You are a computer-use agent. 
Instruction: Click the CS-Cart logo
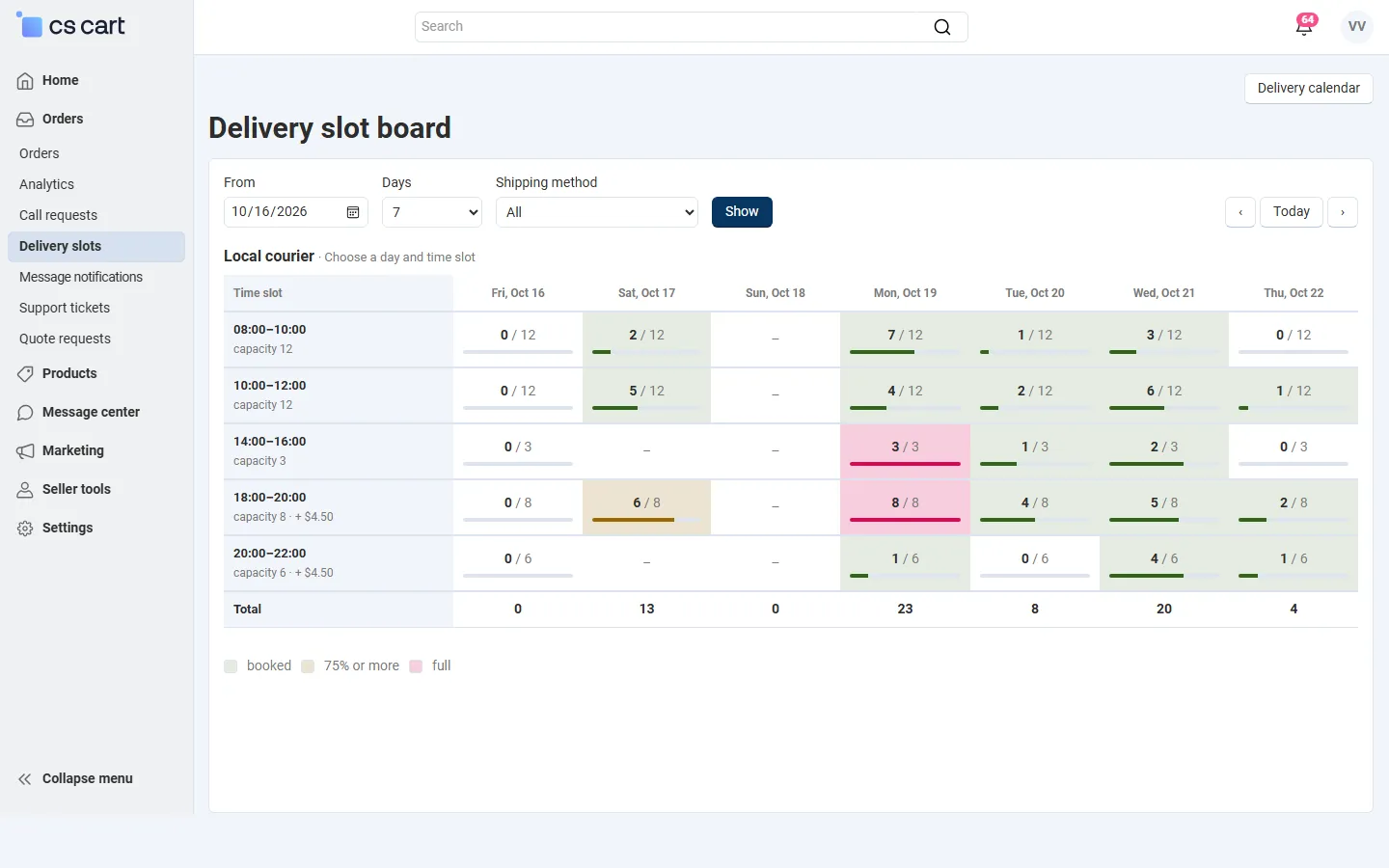71,26
